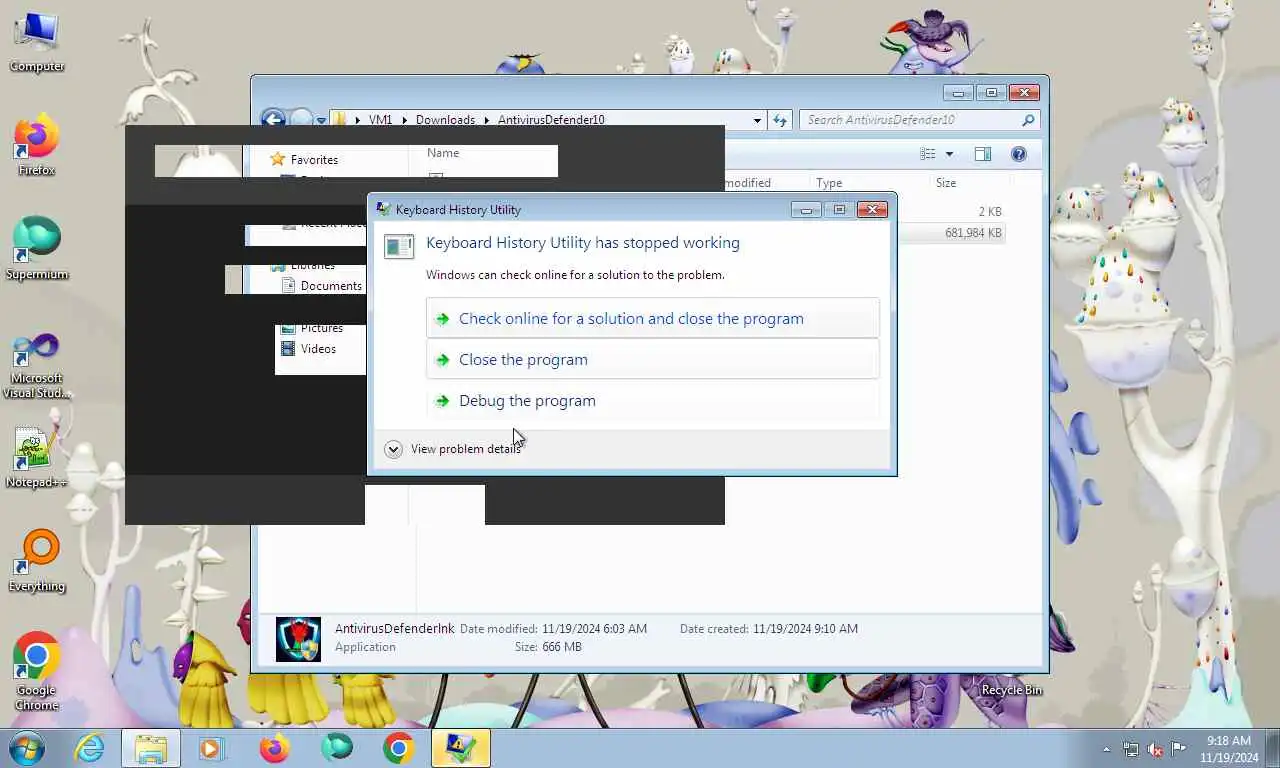Select Pictures in the navigation pane

pyautogui.click(x=321, y=328)
